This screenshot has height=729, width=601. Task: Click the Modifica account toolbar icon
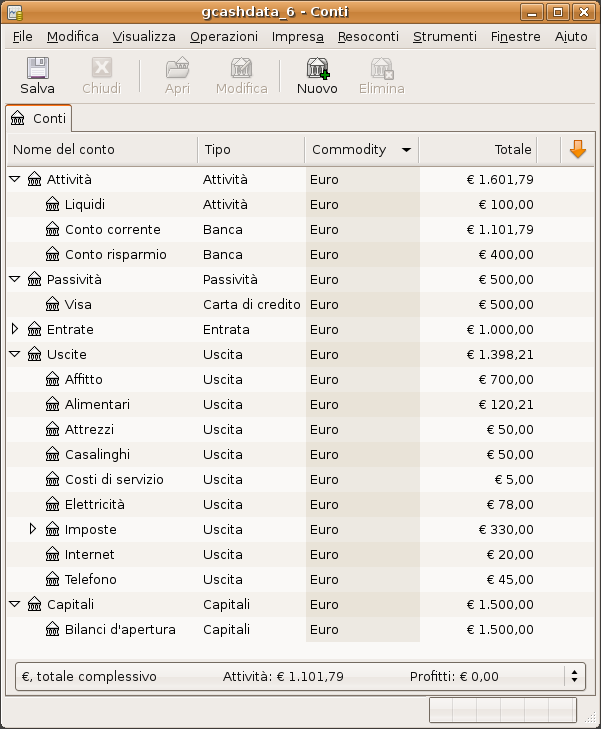click(x=241, y=69)
